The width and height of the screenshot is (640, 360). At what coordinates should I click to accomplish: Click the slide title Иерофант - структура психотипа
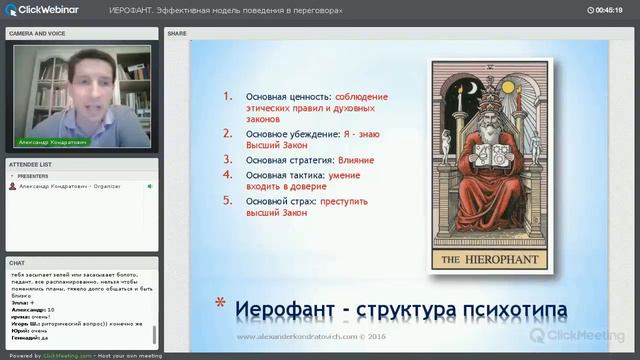401,310
